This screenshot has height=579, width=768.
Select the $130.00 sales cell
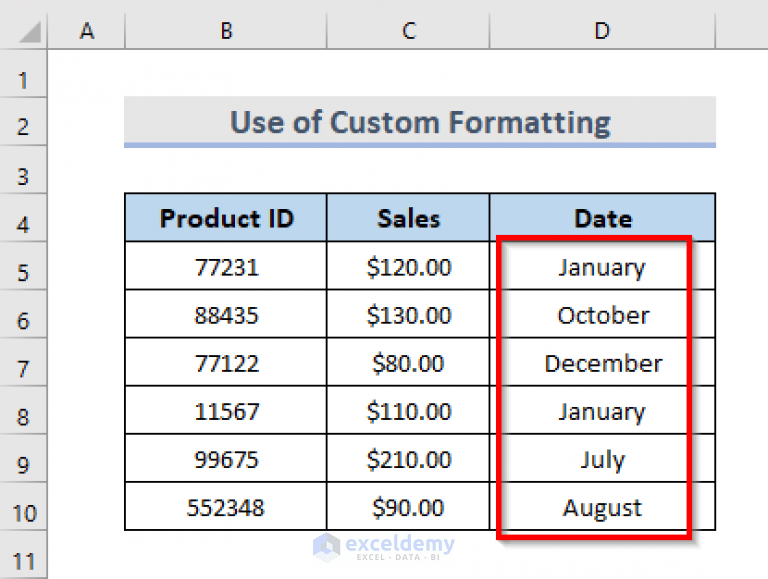pos(408,314)
